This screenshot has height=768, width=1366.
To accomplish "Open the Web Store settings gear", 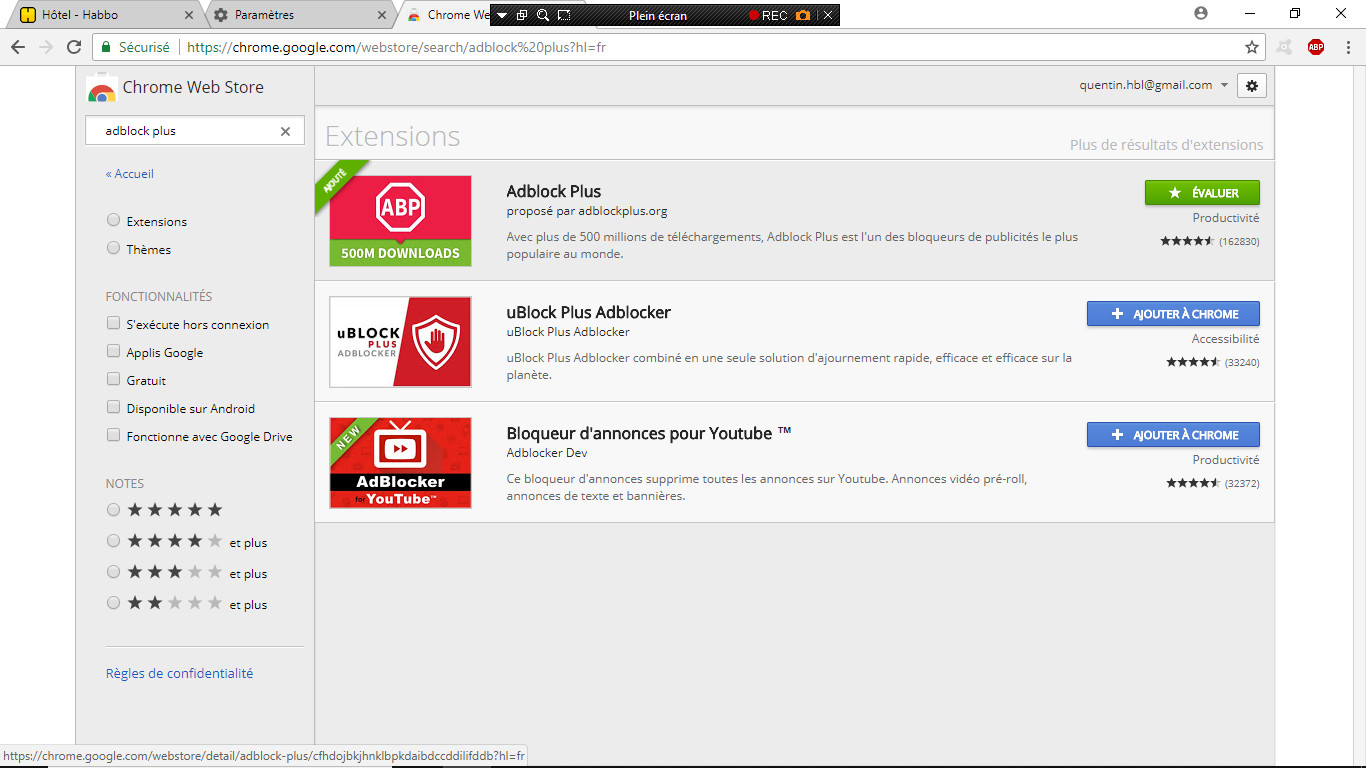I will point(1252,86).
